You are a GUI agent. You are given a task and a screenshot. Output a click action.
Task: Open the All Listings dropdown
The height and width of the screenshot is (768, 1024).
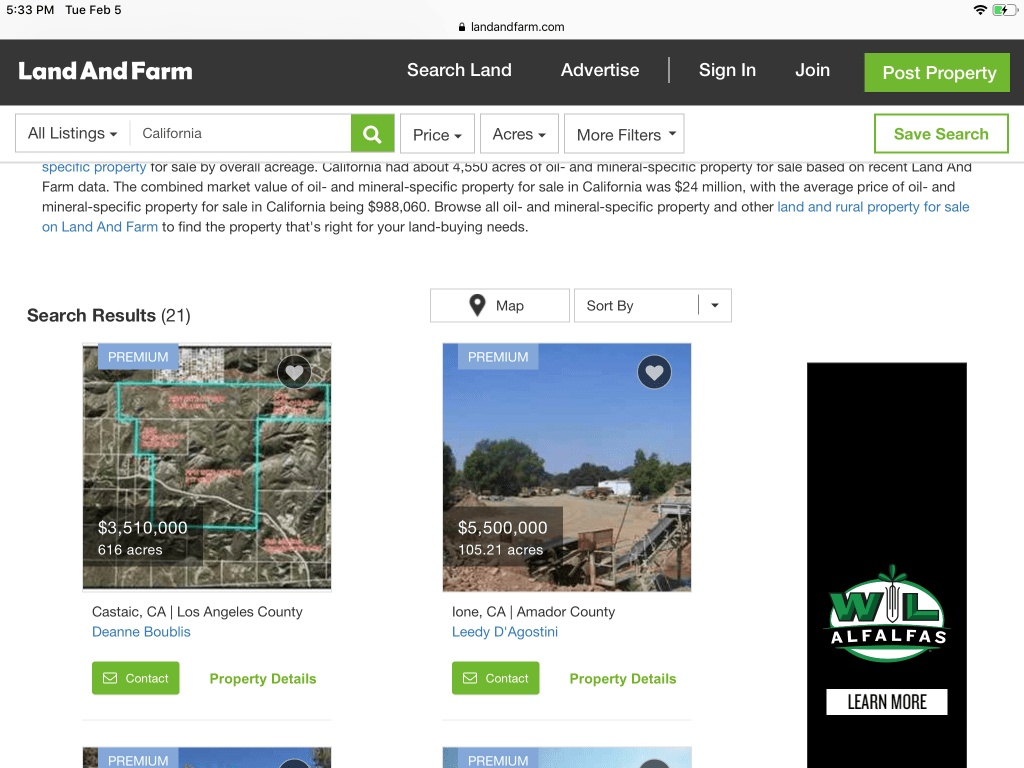(72, 134)
